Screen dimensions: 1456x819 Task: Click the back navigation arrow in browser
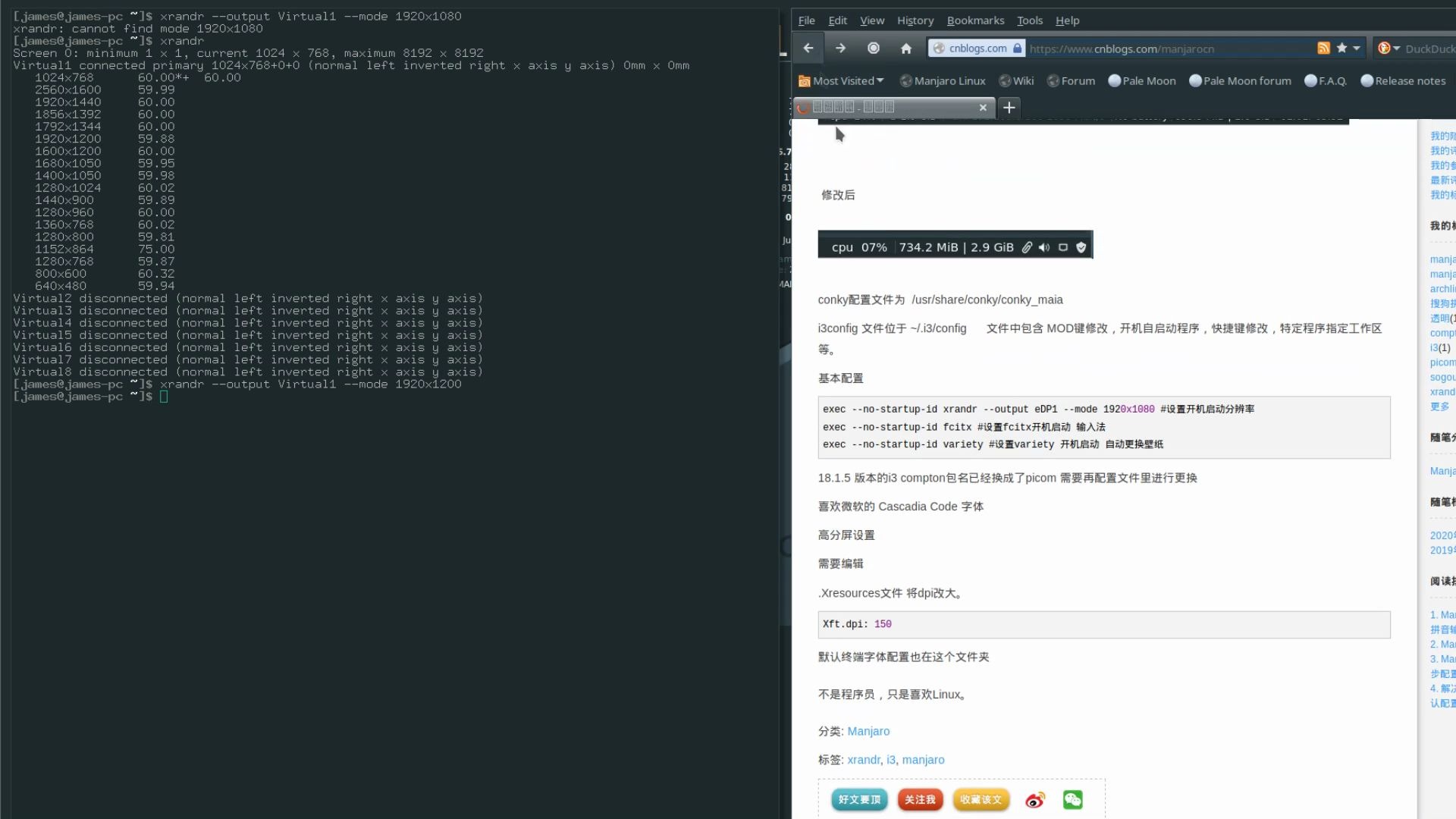(808, 48)
